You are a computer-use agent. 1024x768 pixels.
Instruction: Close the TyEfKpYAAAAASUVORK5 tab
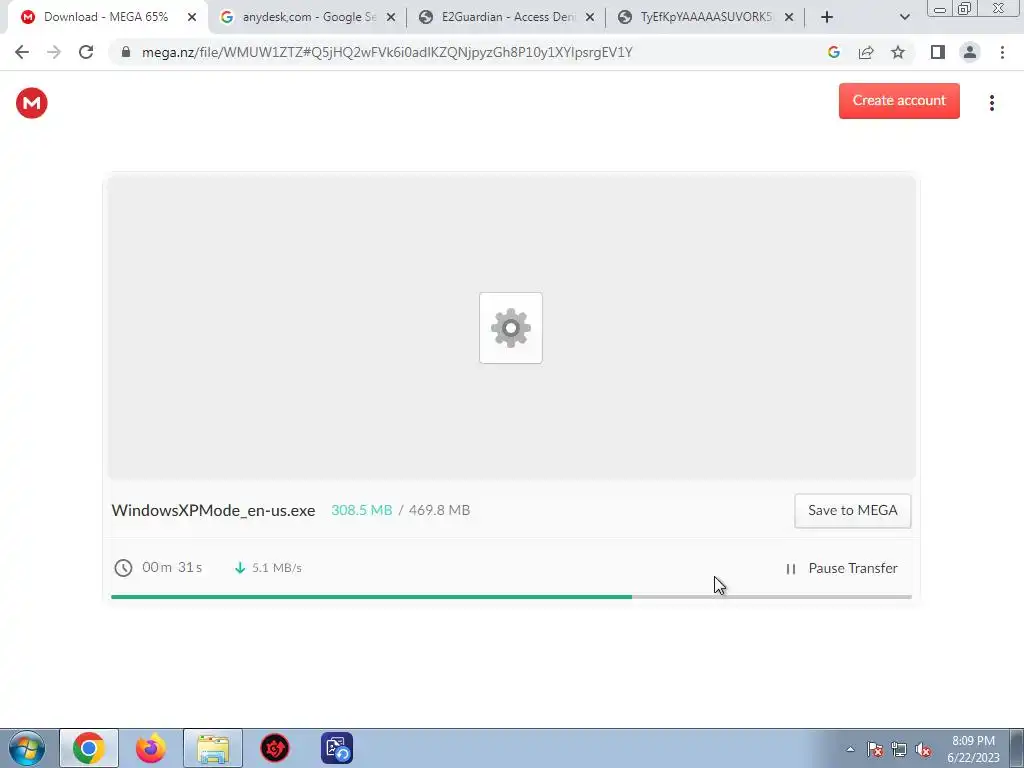pos(789,17)
